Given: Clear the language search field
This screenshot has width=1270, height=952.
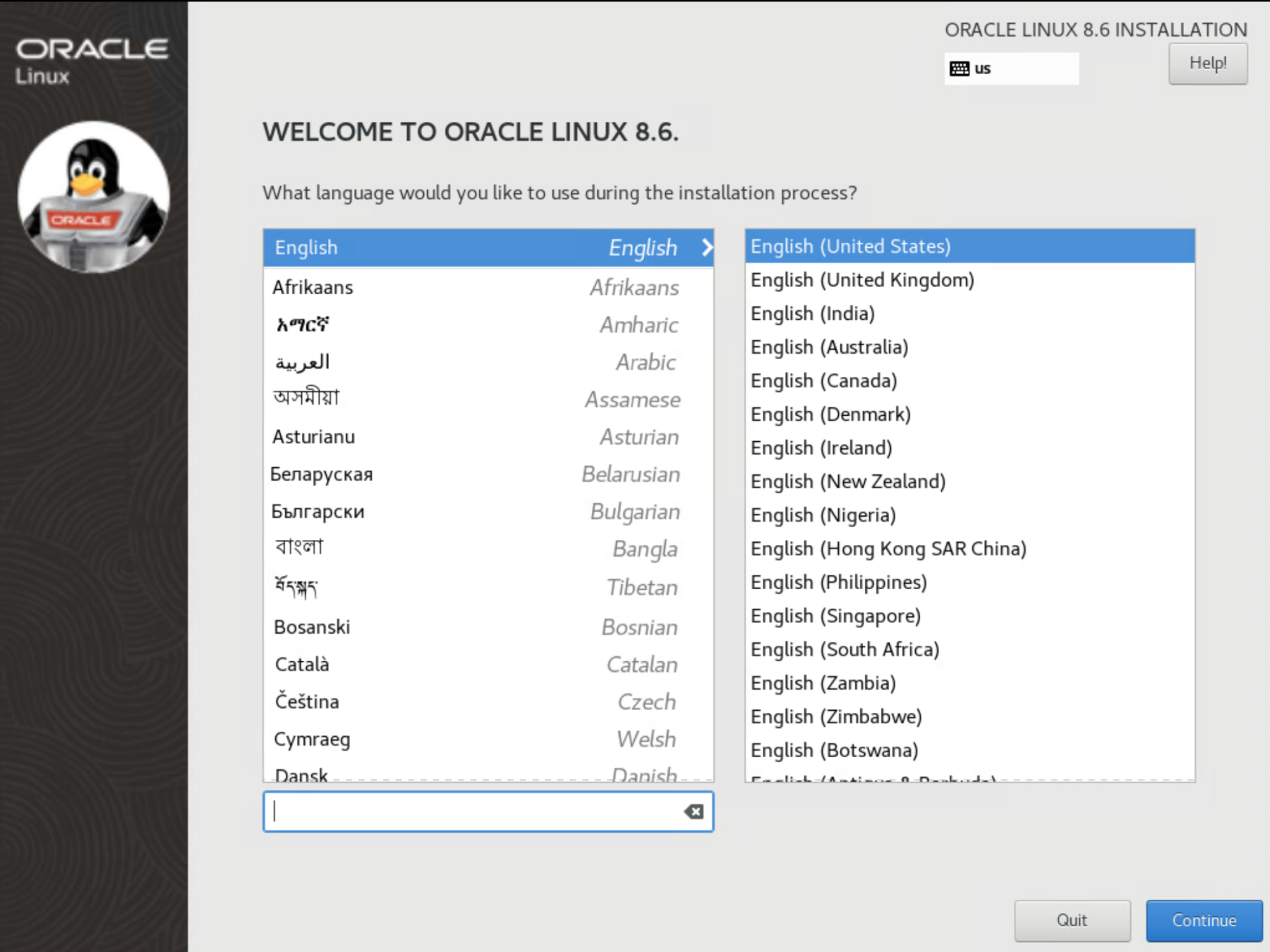Looking at the screenshot, I should pos(694,812).
